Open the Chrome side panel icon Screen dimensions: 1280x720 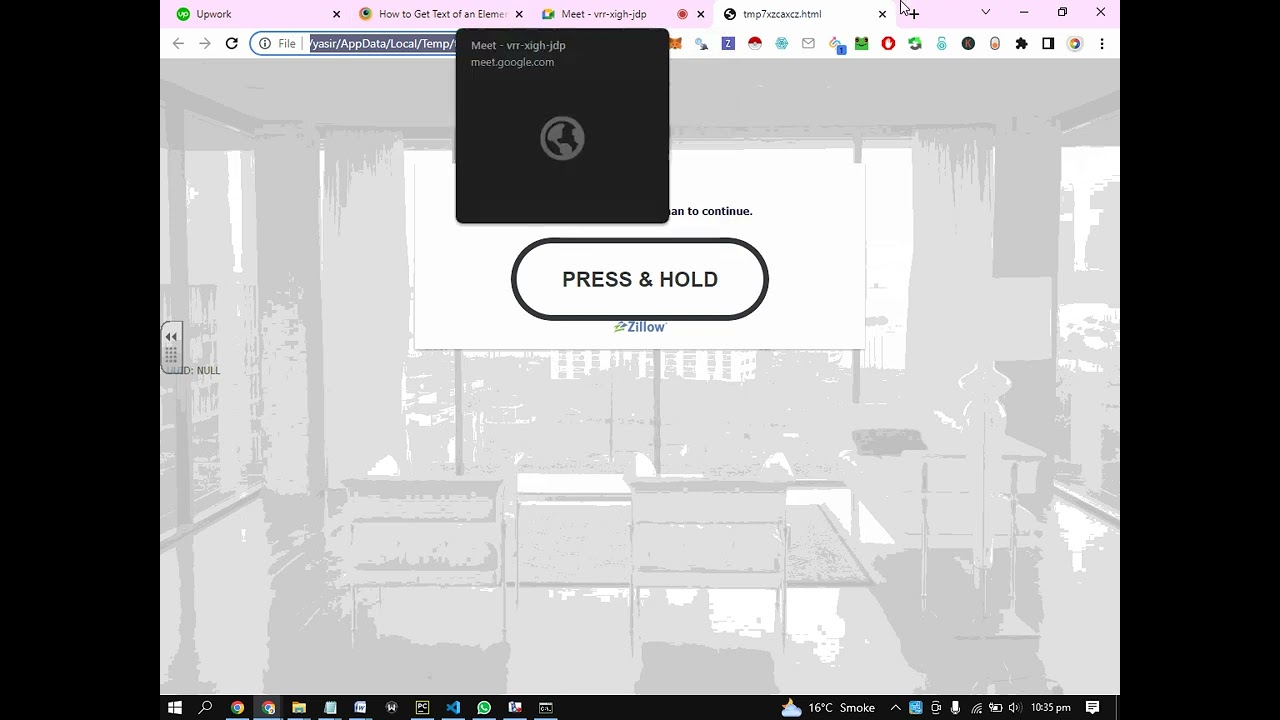click(x=1048, y=44)
